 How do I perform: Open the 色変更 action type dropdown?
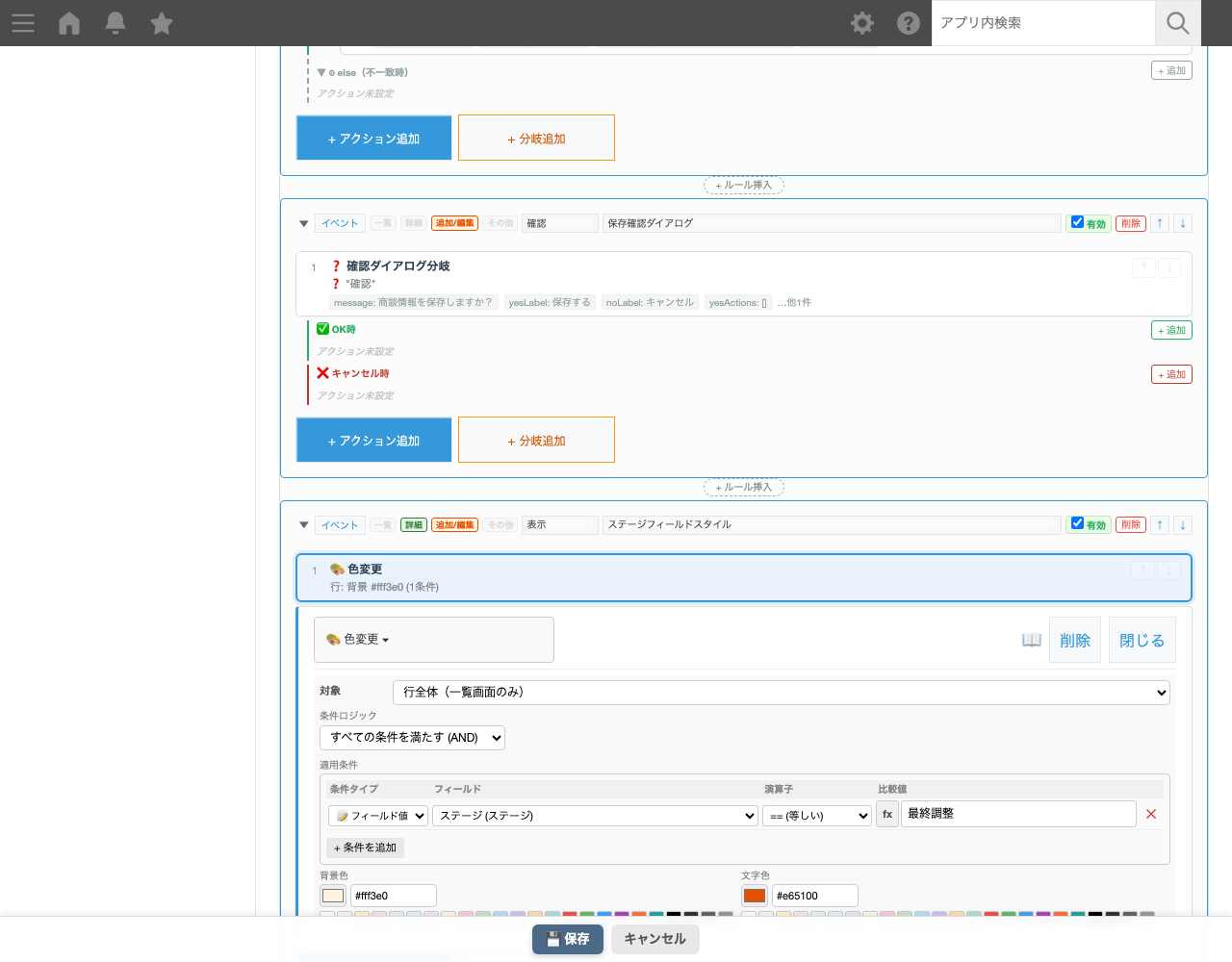[x=434, y=640]
